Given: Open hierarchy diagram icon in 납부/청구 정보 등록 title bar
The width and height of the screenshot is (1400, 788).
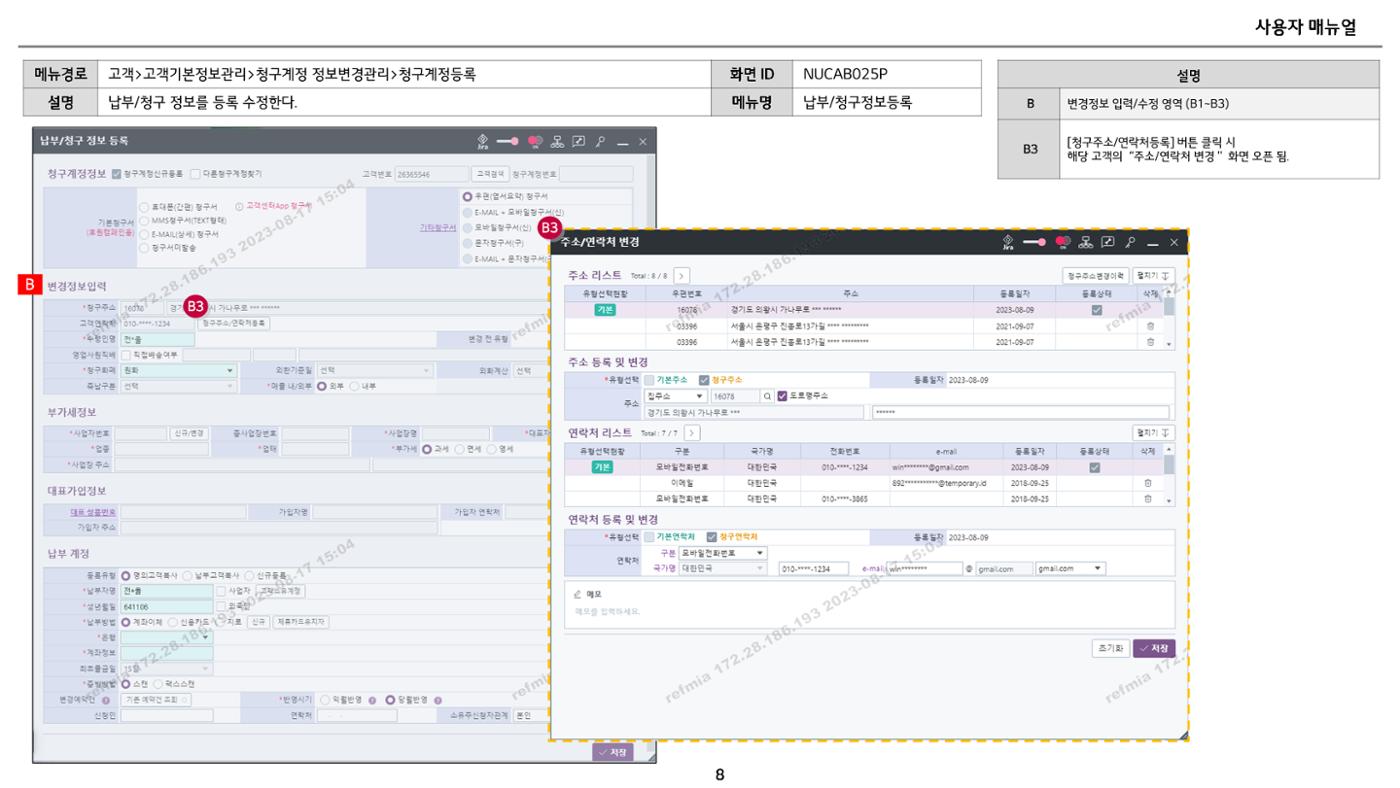Looking at the screenshot, I should (557, 142).
